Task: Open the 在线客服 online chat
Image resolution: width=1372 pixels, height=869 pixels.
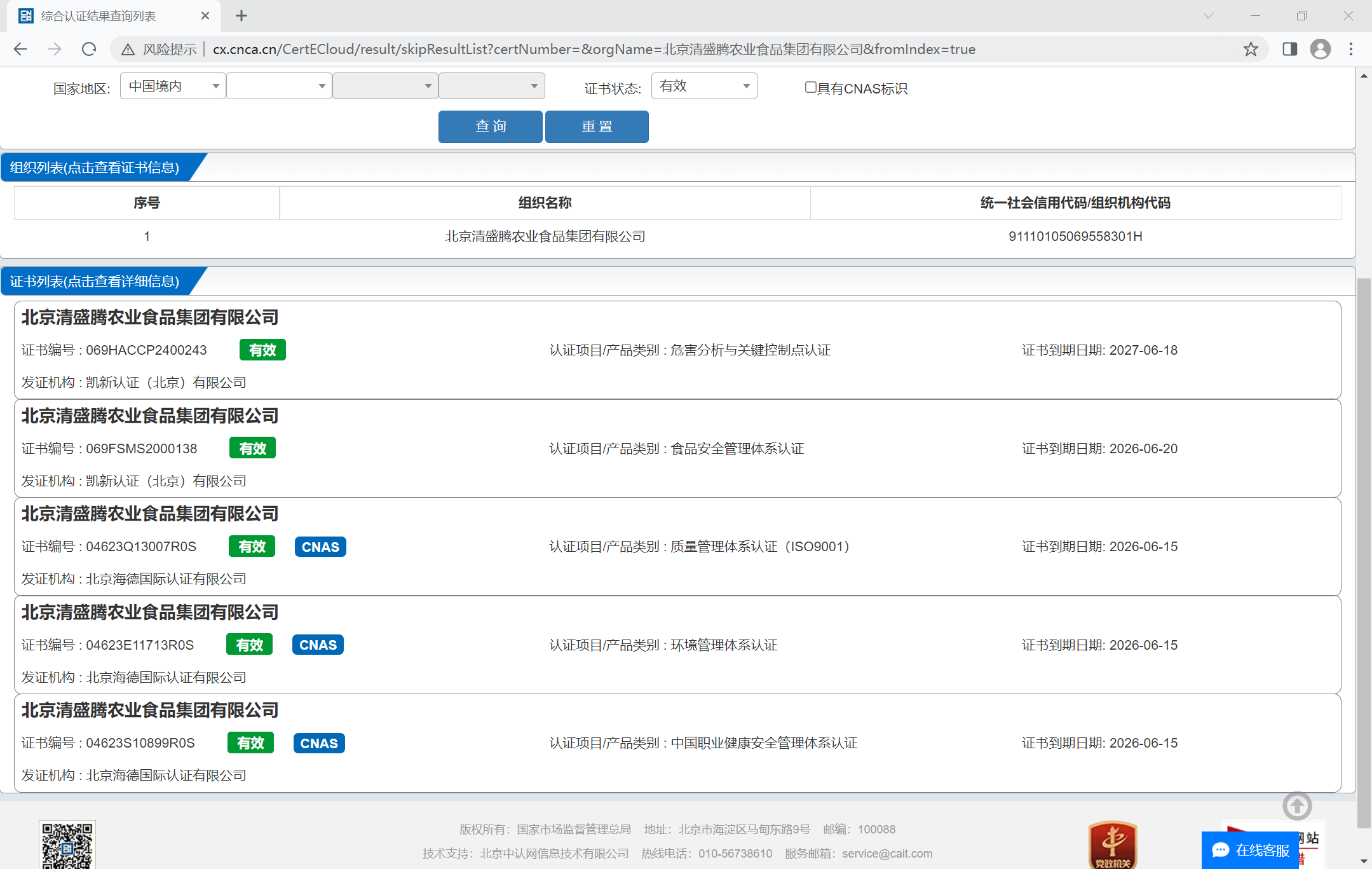Action: [1250, 850]
